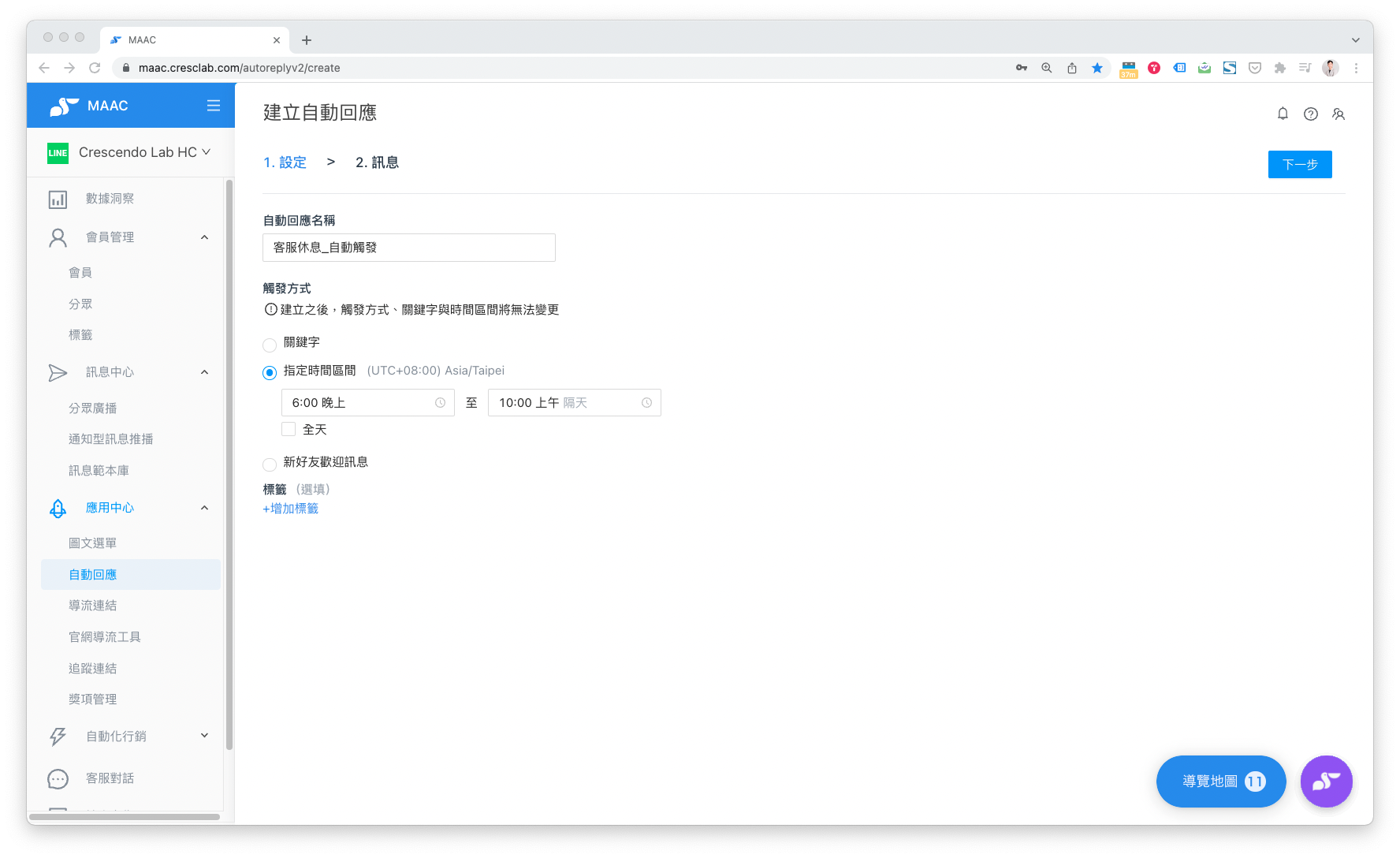The height and width of the screenshot is (858, 1400).
Task: Toggle the sidebar hamburger menu
Action: tap(214, 106)
